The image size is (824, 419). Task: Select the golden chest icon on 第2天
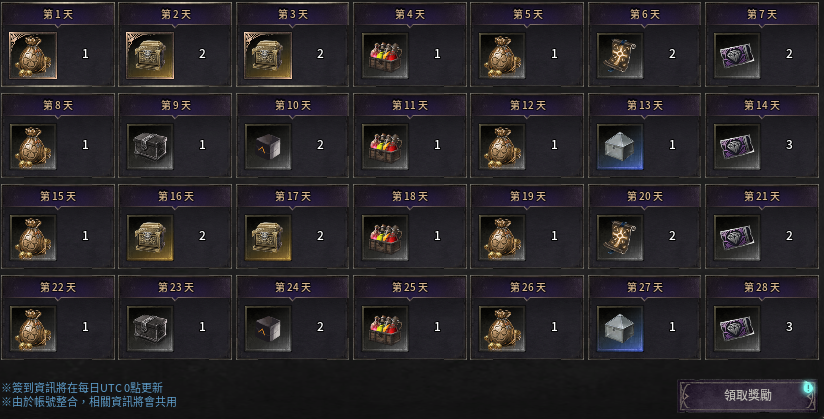150,55
